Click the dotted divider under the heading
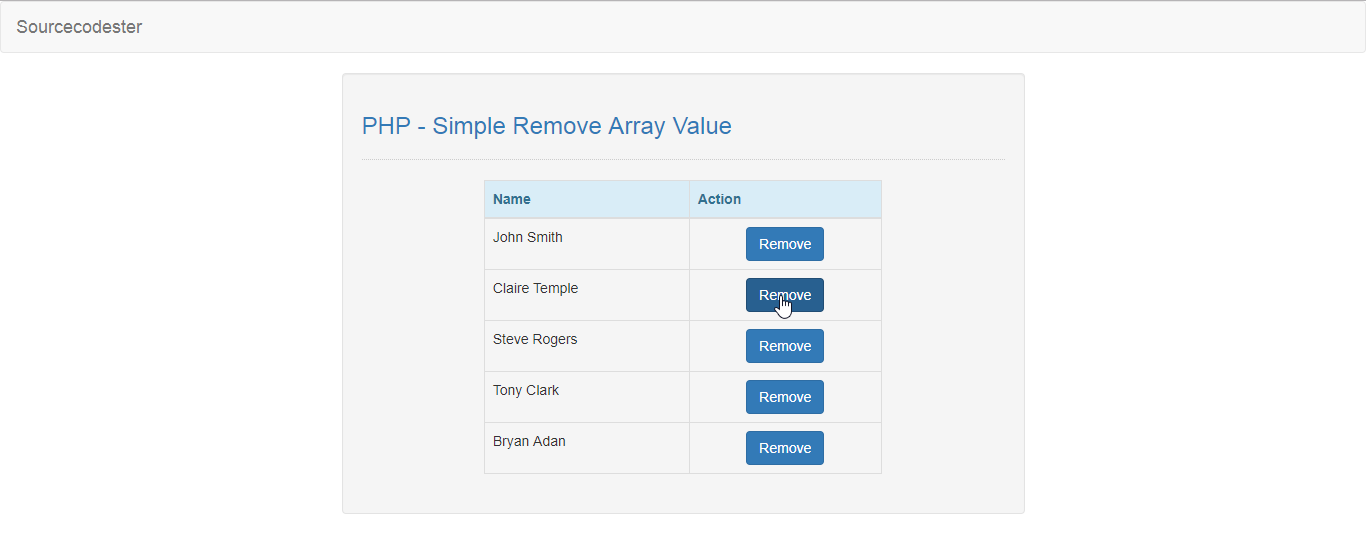Screen dimensions: 1366x560 tap(683, 159)
